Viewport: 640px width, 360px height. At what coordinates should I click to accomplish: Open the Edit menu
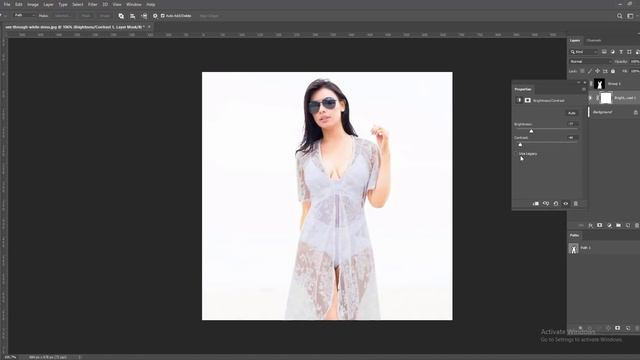pyautogui.click(x=19, y=4)
